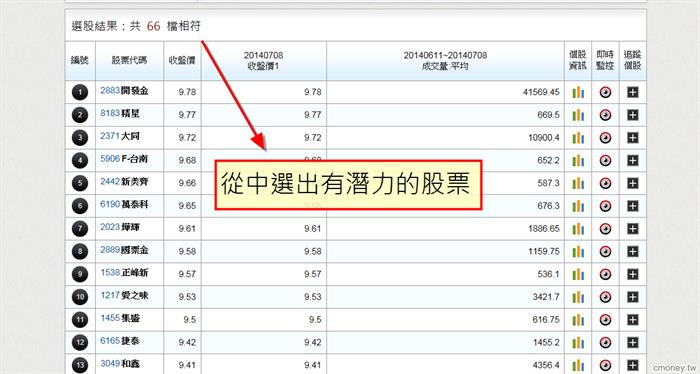Open the 5906 F-台南 stock link
This screenshot has height=374, width=700.
coord(124,159)
